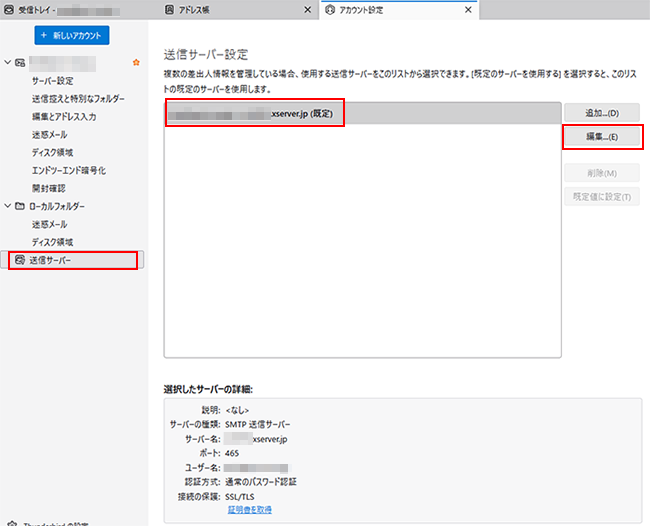The height and width of the screenshot is (526, 650).
Task: Click the ローカルフォルダー folder icon
Action: pyautogui.click(x=20, y=206)
